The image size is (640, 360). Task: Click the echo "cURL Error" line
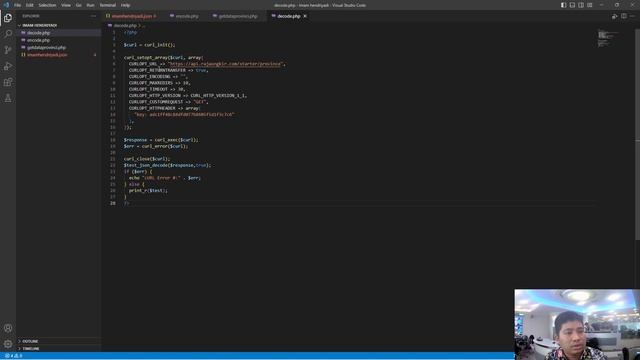tap(165, 178)
